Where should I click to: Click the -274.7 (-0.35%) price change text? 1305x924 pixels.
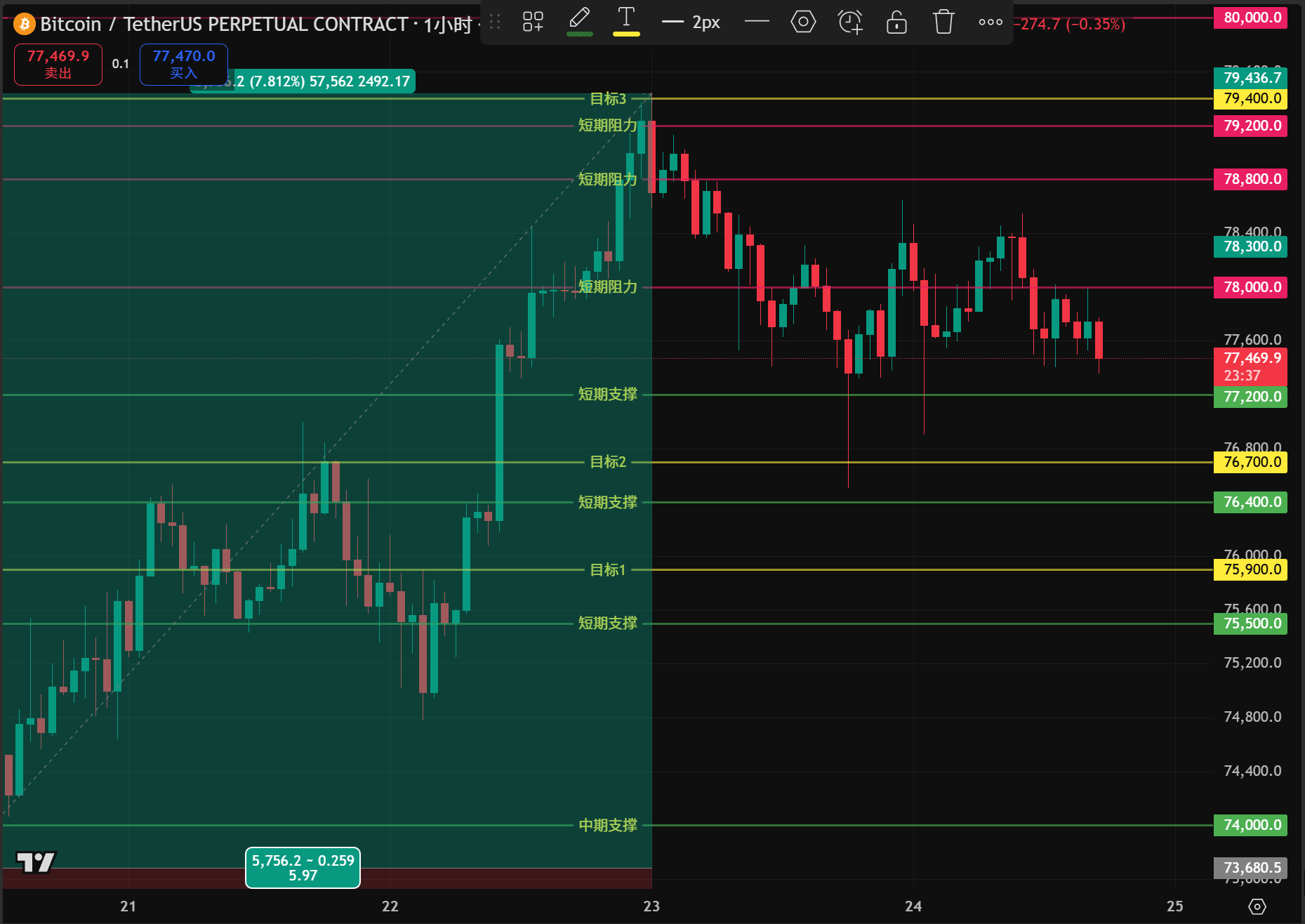1070,25
